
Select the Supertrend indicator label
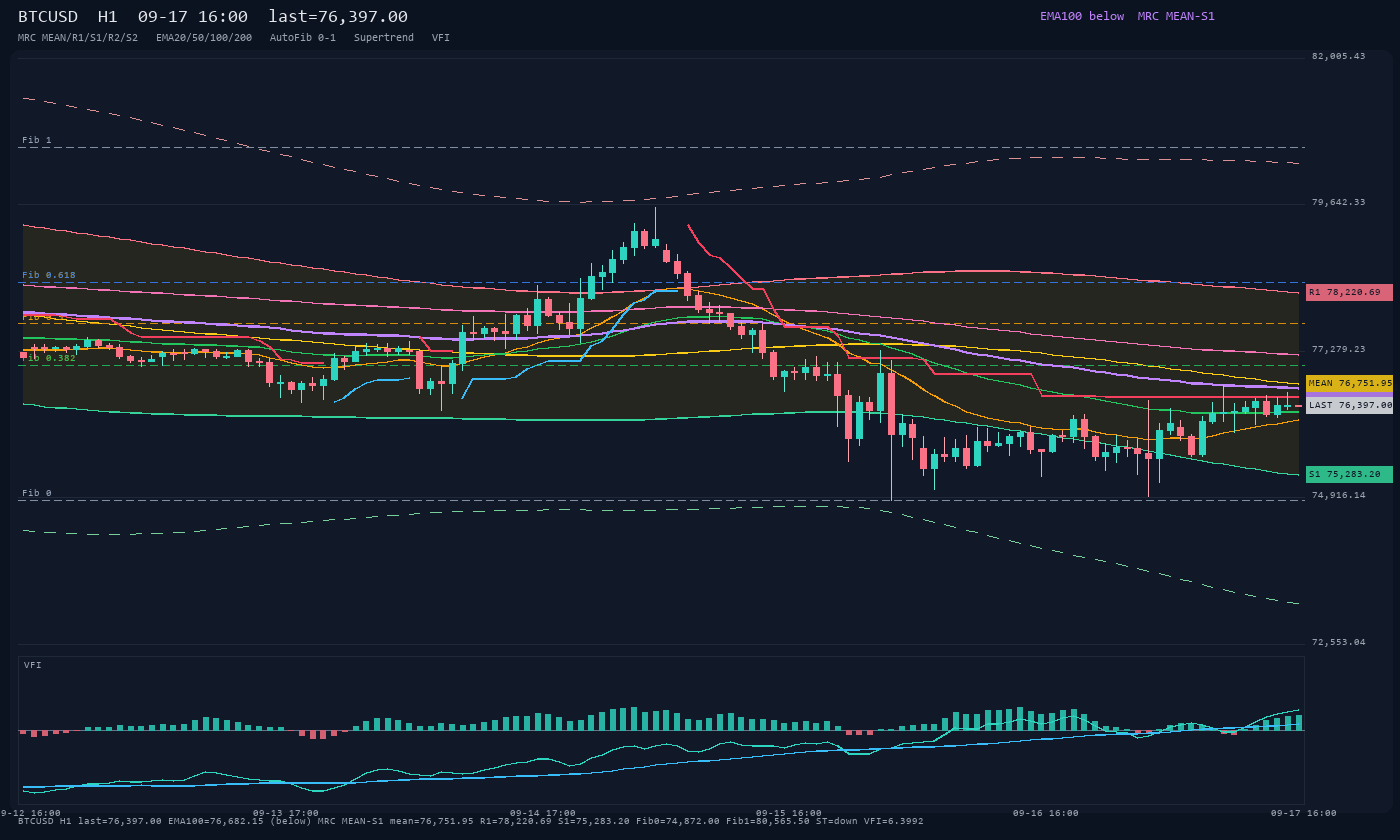pos(384,38)
